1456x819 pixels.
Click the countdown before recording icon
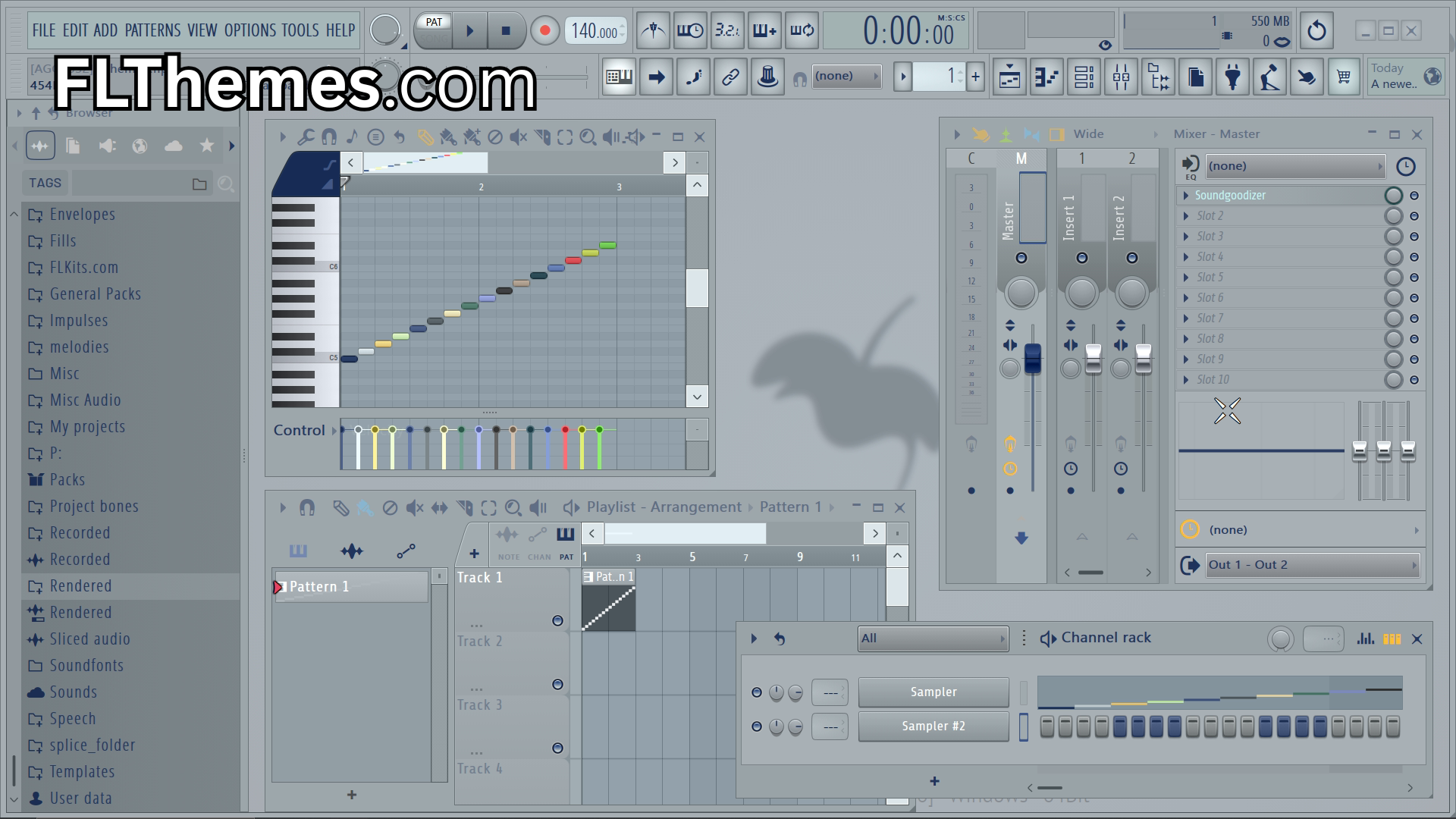727,30
